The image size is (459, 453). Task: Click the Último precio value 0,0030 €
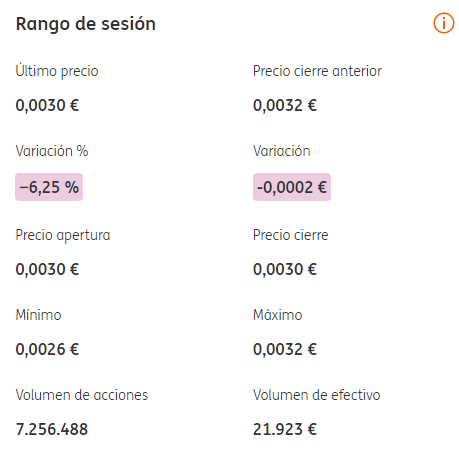coord(47,105)
